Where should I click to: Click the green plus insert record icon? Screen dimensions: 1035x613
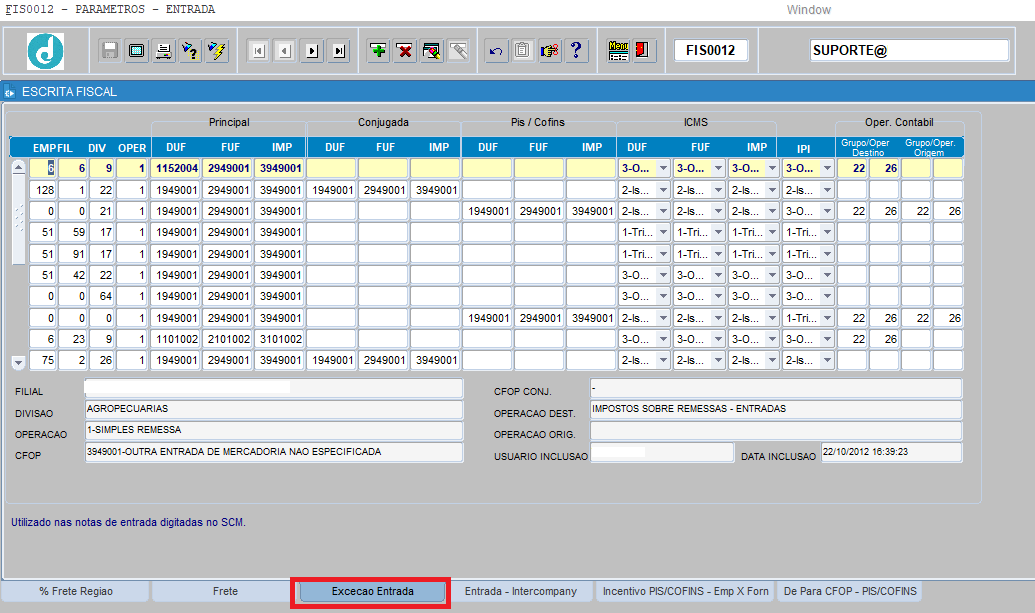(x=378, y=51)
